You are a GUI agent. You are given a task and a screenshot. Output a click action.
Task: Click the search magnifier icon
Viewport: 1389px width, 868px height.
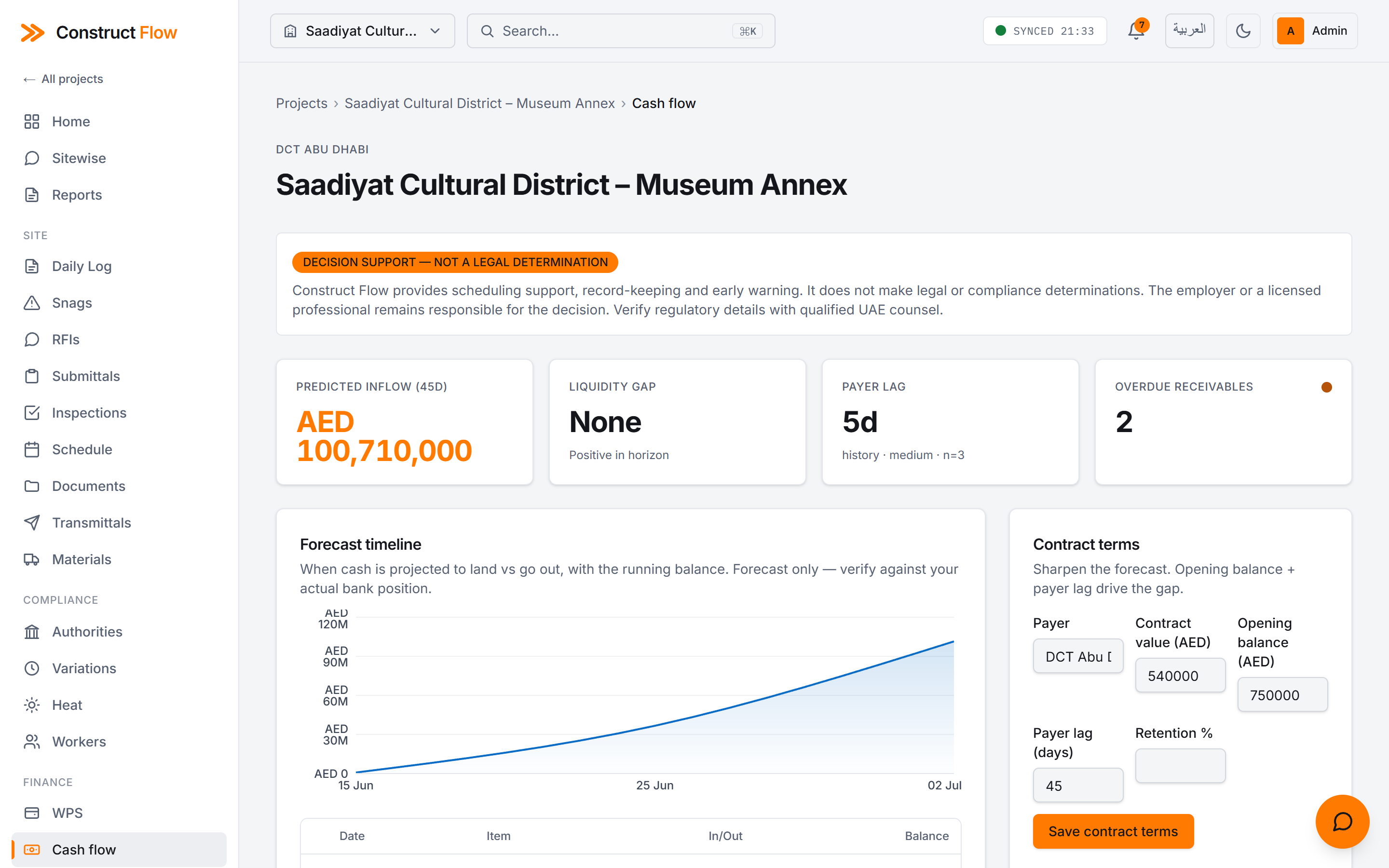487,31
